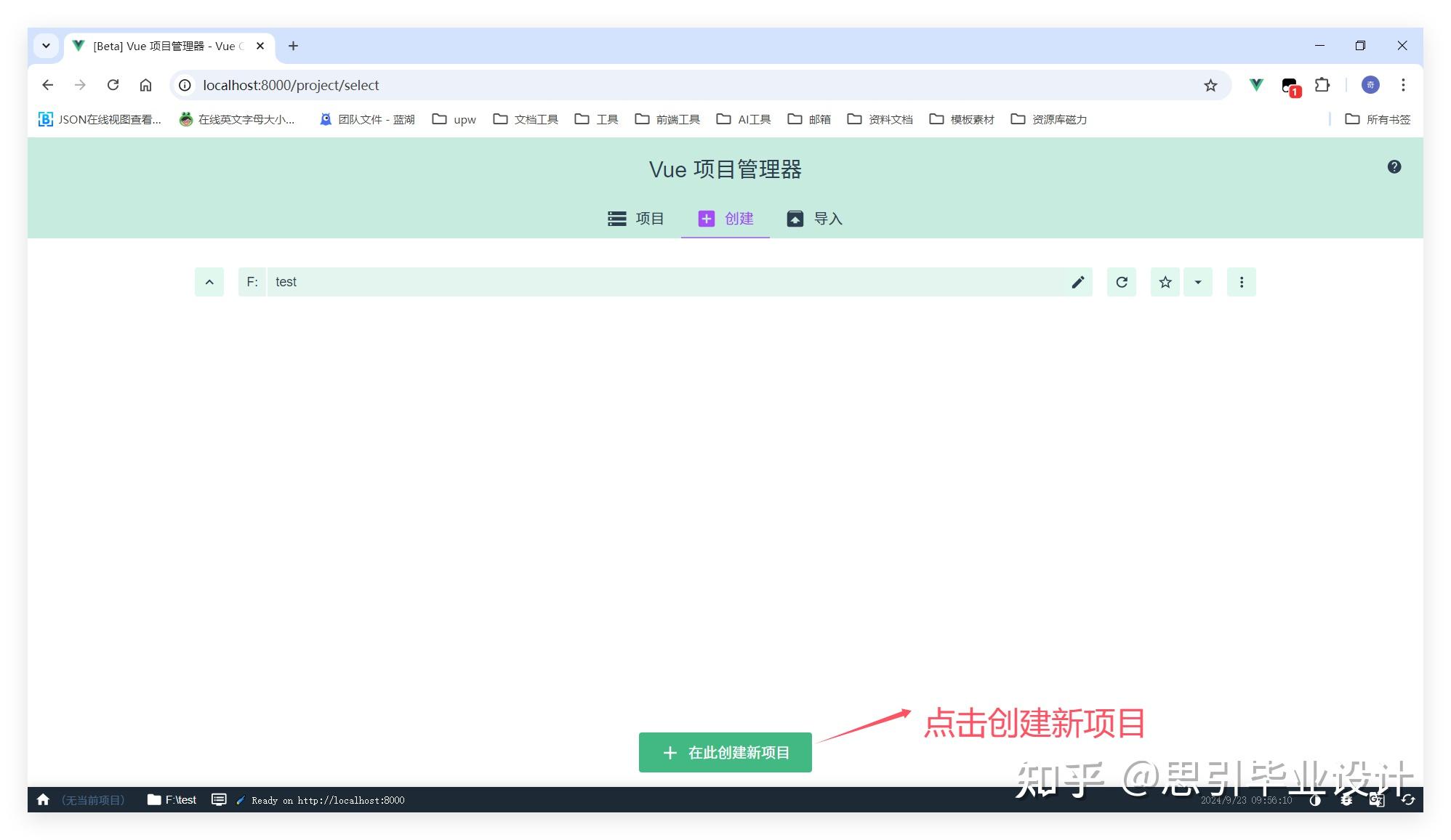Star the current folder as favorite
Image resolution: width=1451 pixels, height=840 pixels.
(1165, 282)
